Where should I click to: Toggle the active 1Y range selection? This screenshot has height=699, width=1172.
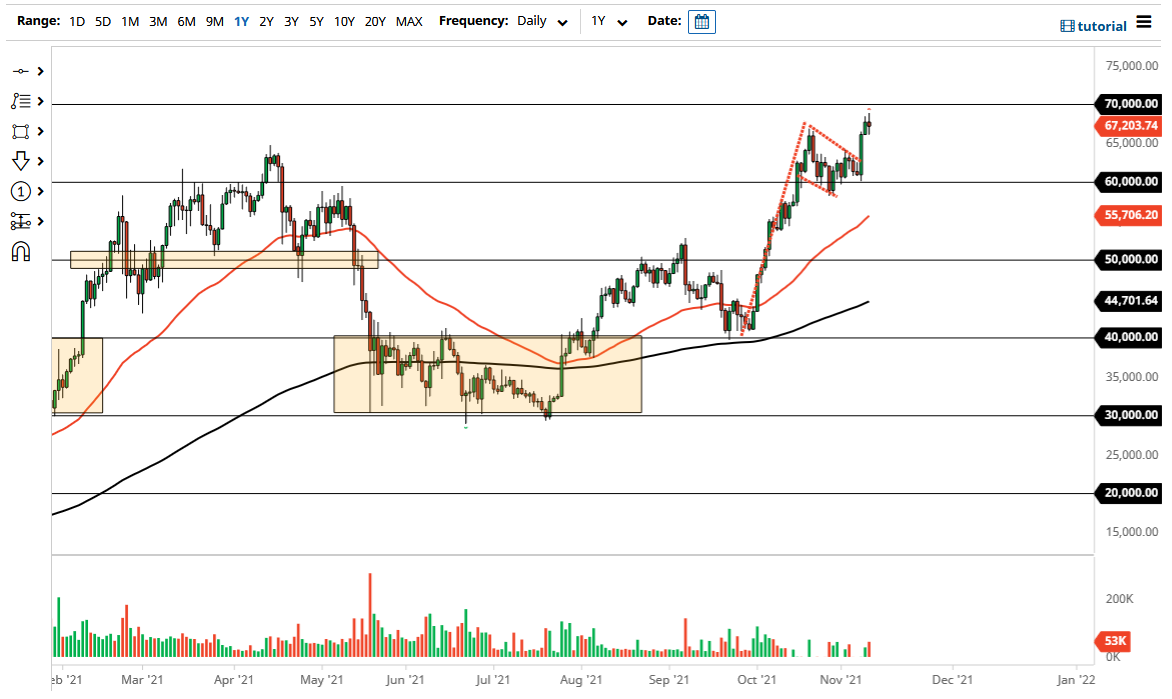[239, 21]
